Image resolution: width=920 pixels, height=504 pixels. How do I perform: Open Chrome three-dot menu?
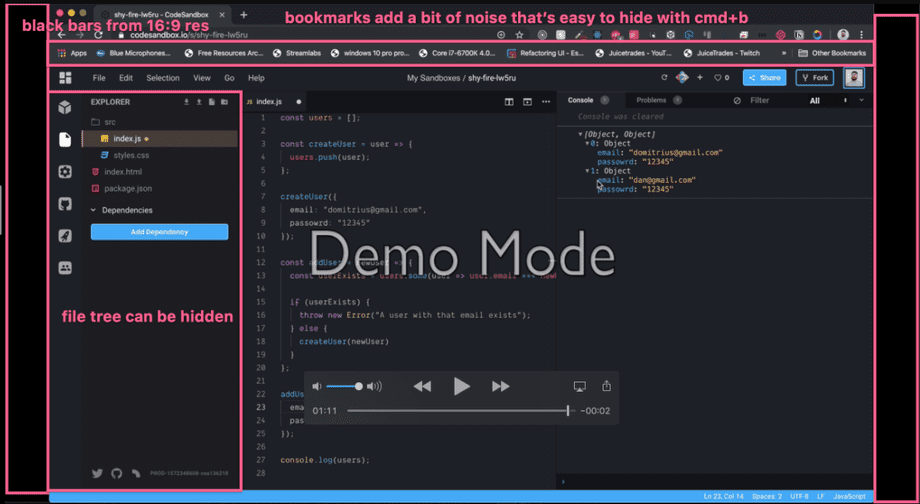[x=861, y=35]
